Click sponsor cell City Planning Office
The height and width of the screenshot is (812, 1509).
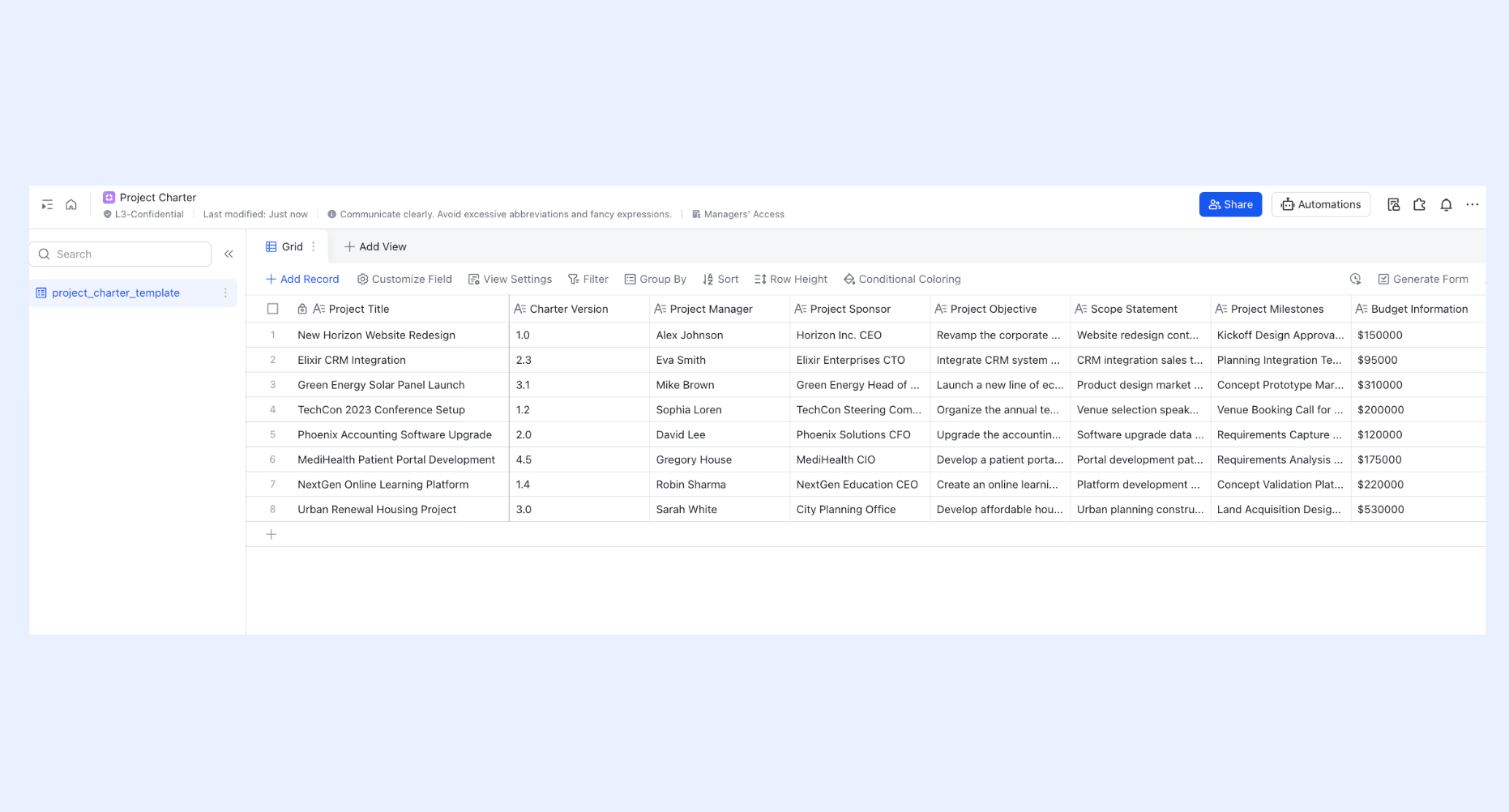pos(860,510)
